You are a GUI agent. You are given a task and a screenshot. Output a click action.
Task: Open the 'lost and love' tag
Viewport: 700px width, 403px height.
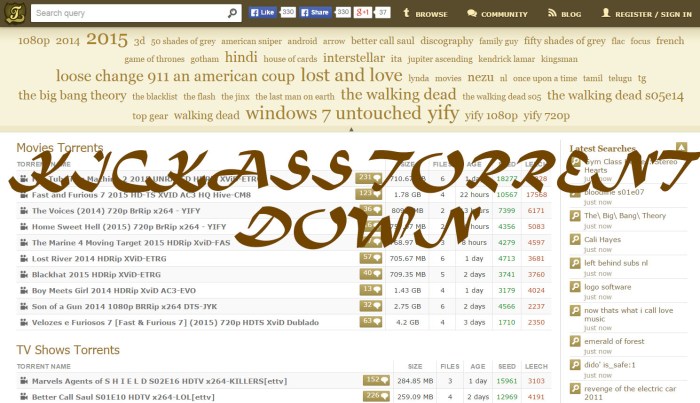tap(351, 75)
